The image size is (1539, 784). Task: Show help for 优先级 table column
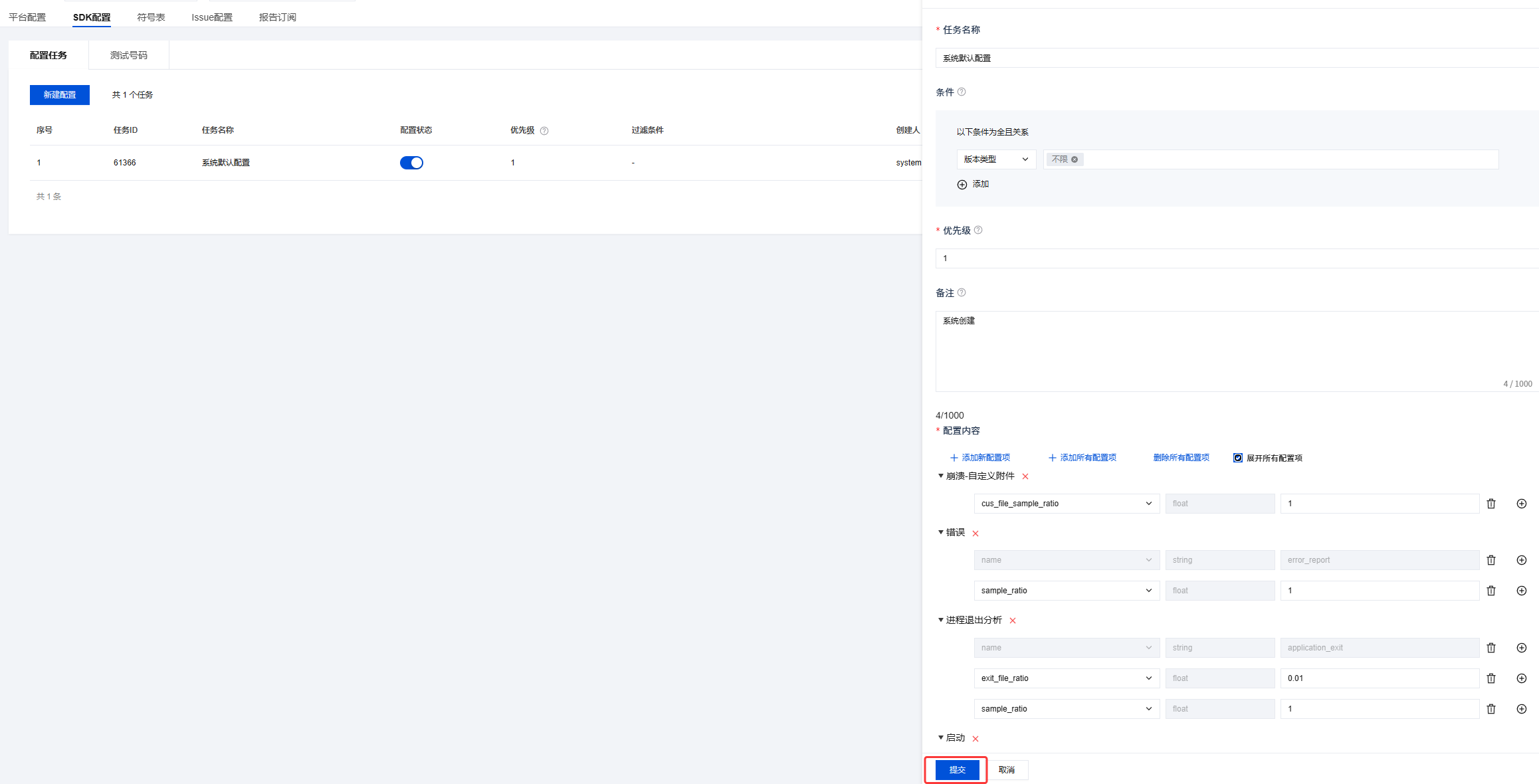[544, 131]
